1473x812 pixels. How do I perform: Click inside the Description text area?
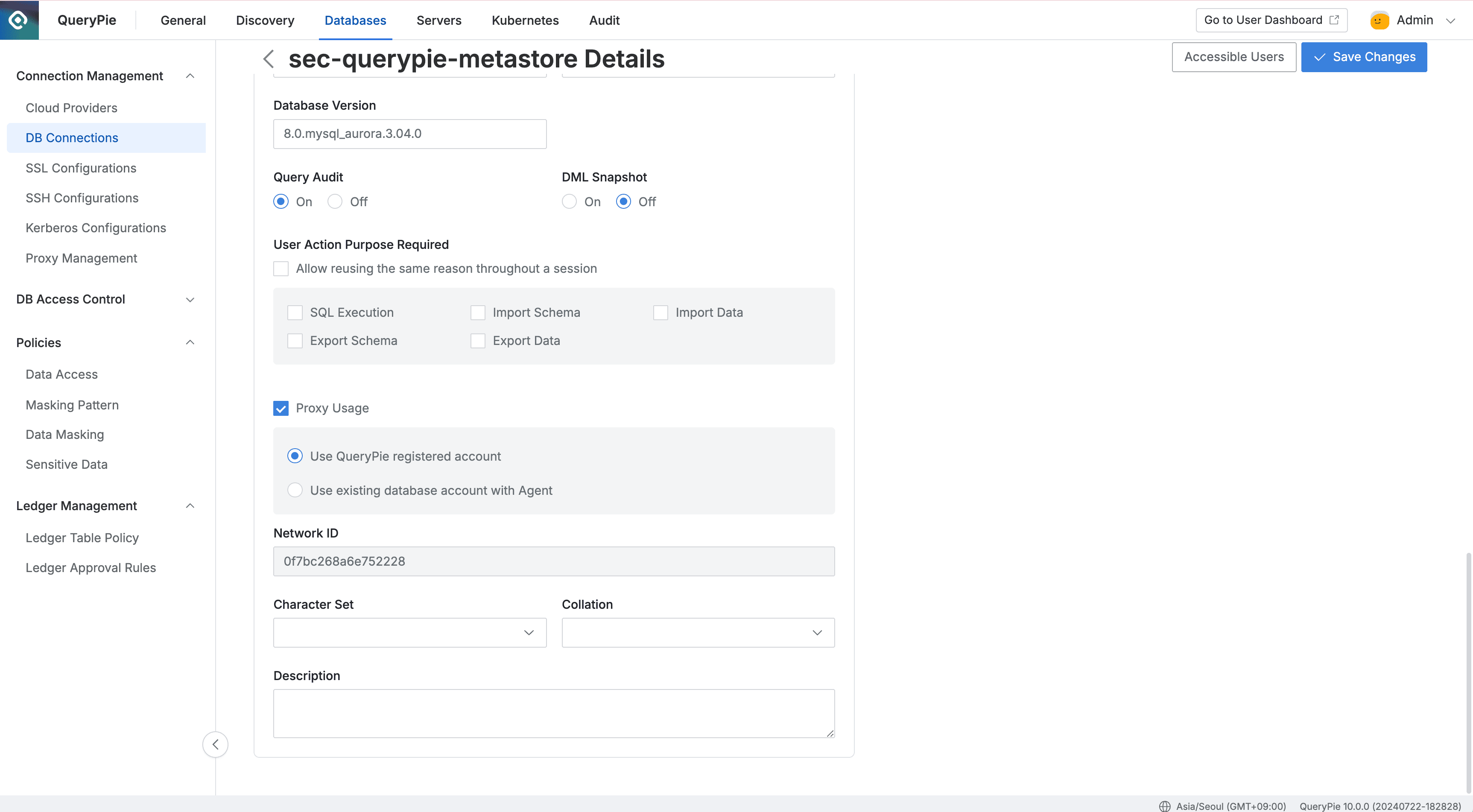tap(553, 713)
